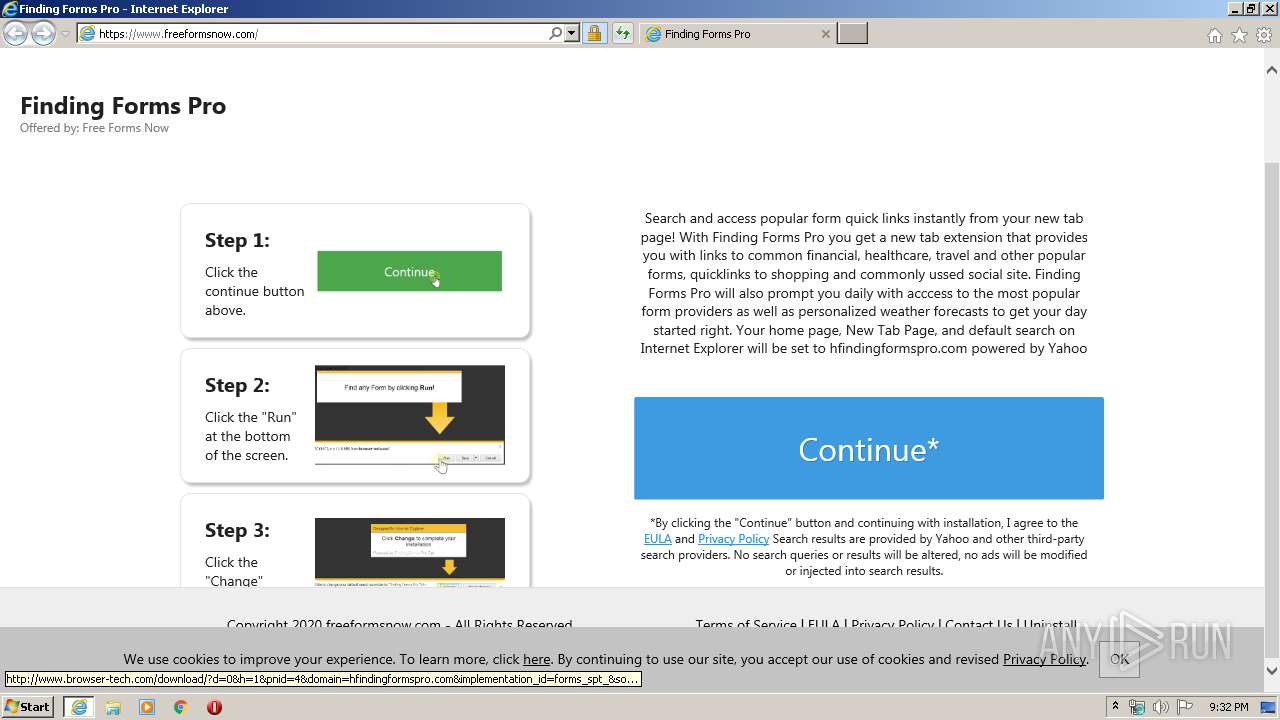Screen dimensions: 1280x720
Task: Close the Finding Forms Pro tab
Action: click(x=825, y=34)
